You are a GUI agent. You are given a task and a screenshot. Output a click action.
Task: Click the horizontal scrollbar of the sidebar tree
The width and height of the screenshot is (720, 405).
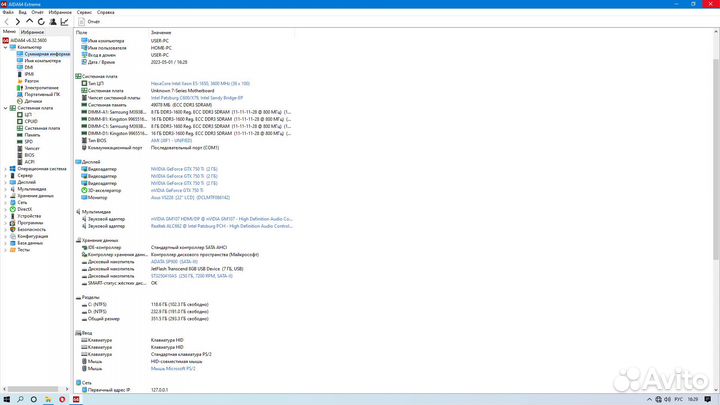tap(33, 389)
